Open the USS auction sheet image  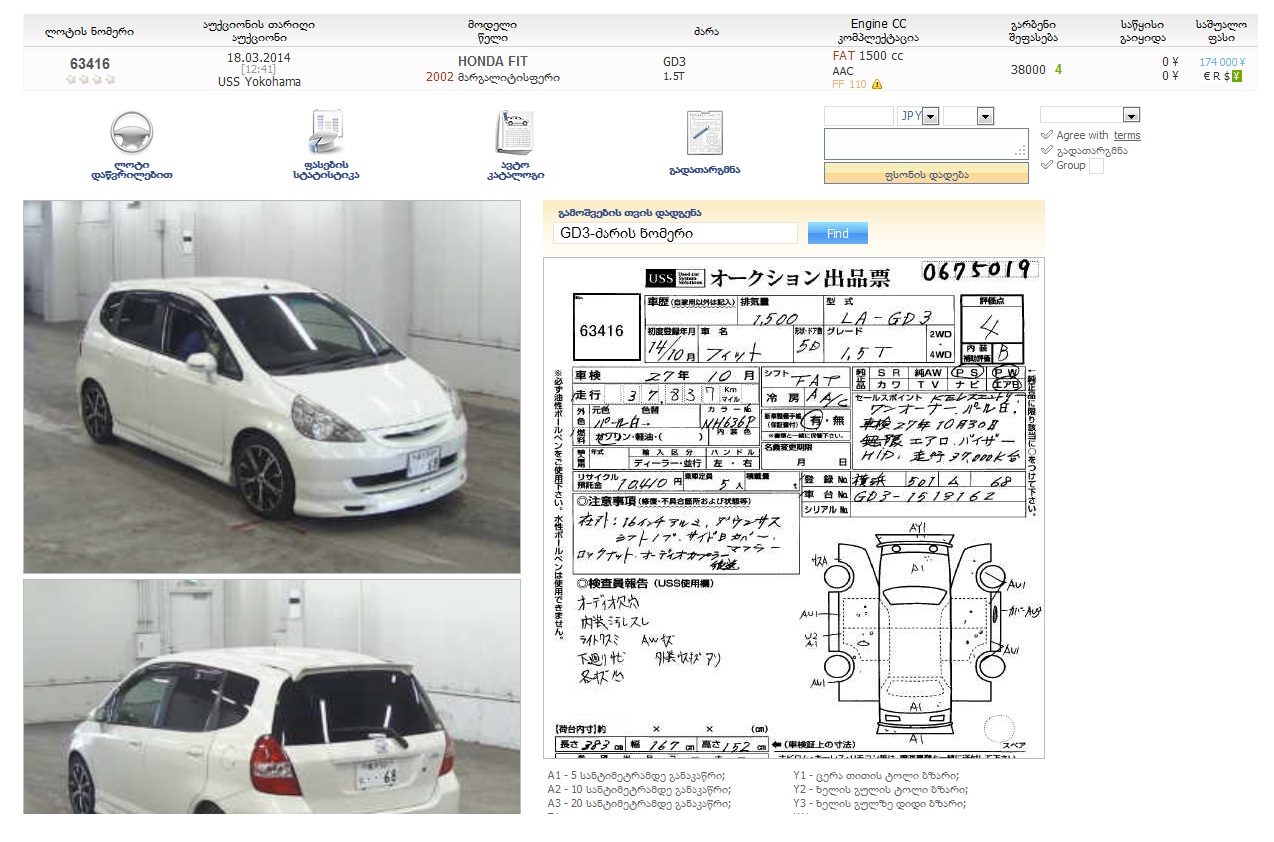794,508
